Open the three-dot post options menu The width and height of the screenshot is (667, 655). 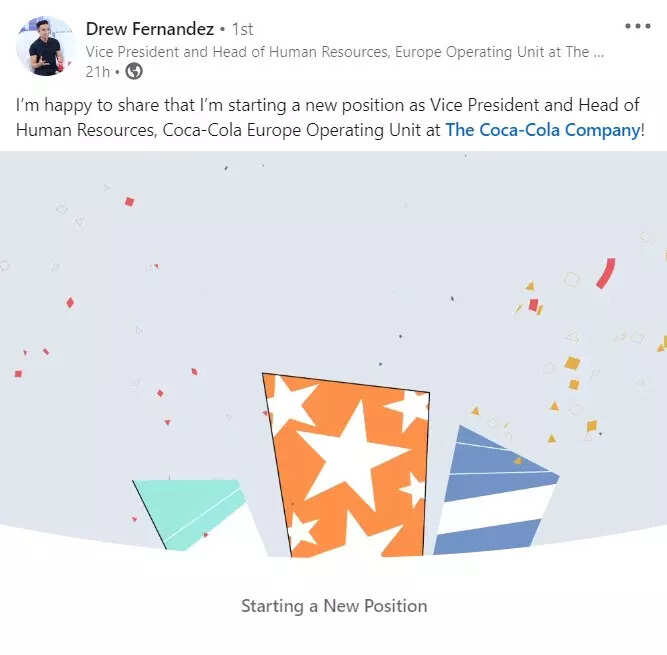637,27
